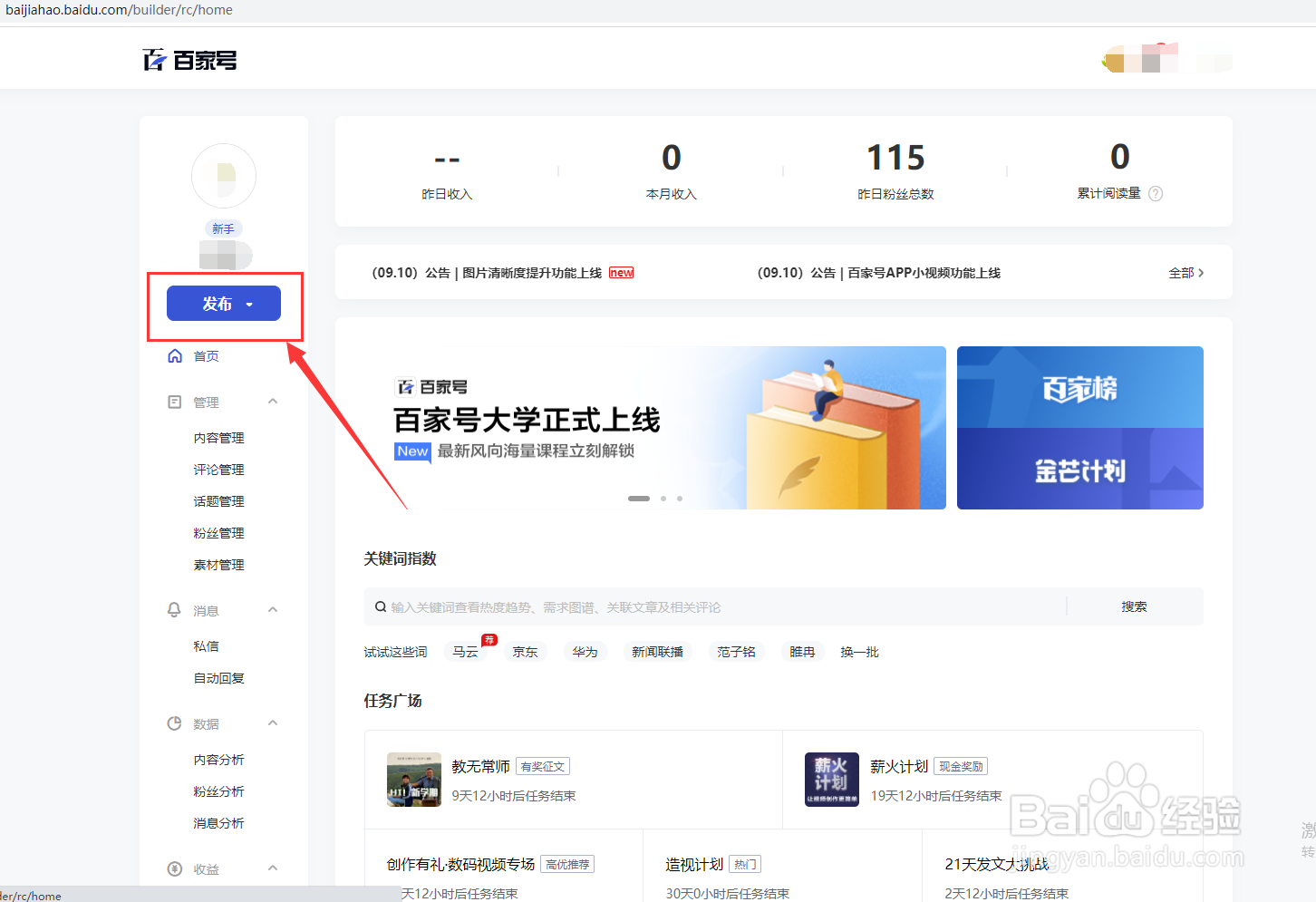This screenshot has height=902, width=1316.
Task: Click the 薪火计划 task thumbnail
Action: tap(832, 780)
